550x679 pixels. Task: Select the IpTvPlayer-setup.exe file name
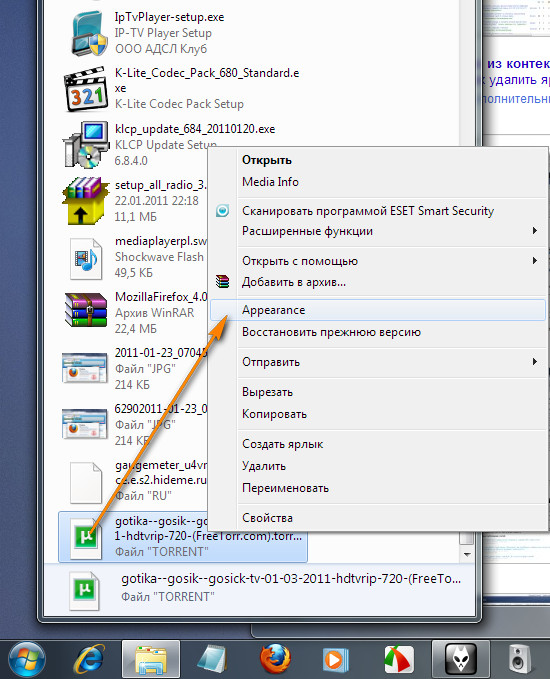click(x=169, y=17)
